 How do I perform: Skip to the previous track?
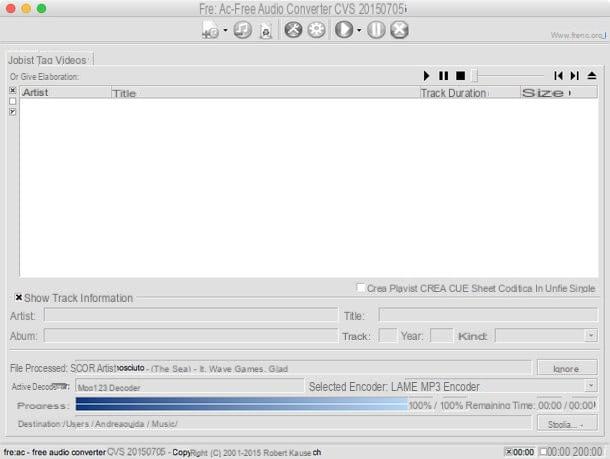pyautogui.click(x=558, y=75)
